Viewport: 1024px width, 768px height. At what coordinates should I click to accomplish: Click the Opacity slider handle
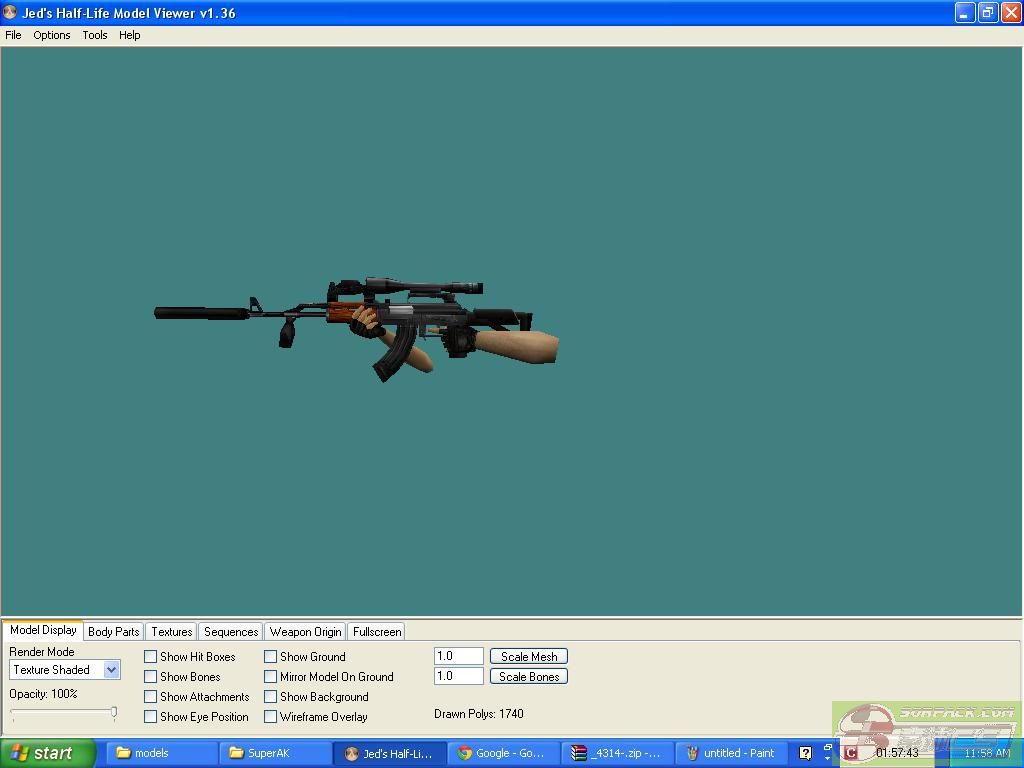click(x=114, y=712)
